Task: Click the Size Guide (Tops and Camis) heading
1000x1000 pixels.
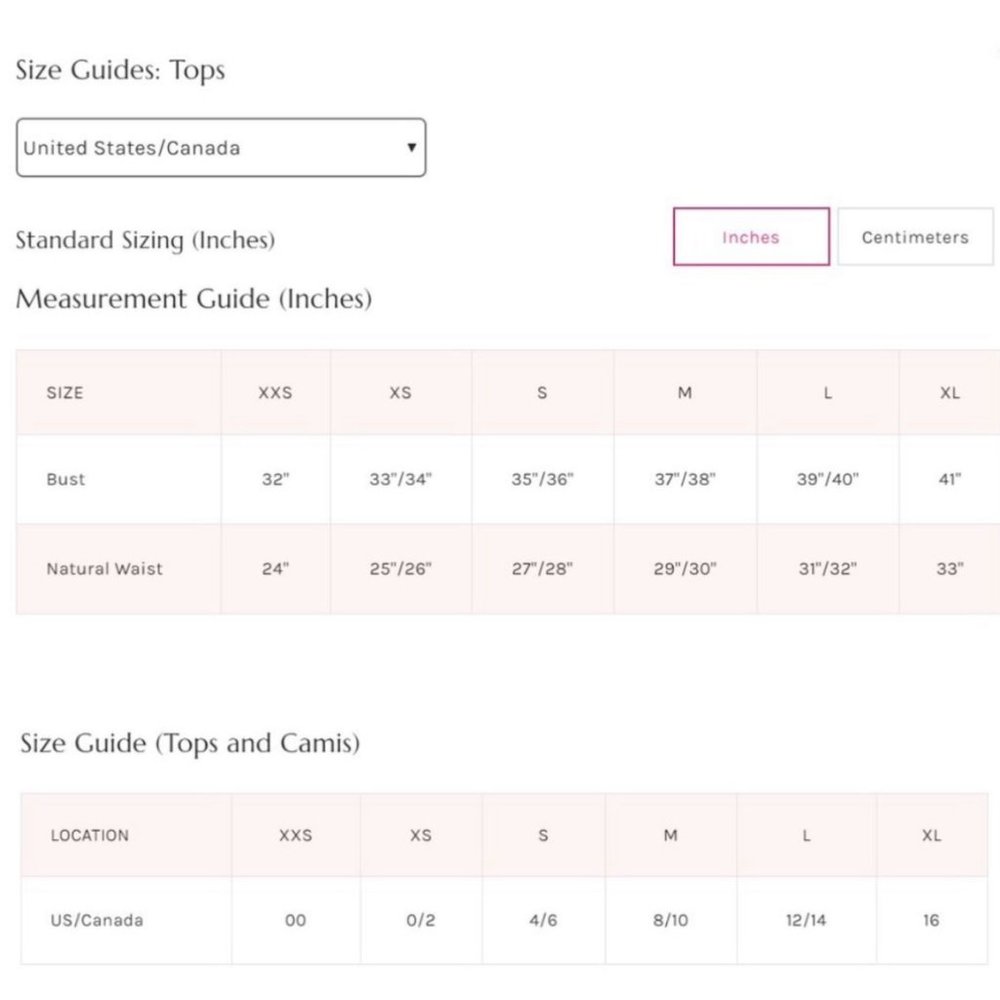Action: (190, 744)
